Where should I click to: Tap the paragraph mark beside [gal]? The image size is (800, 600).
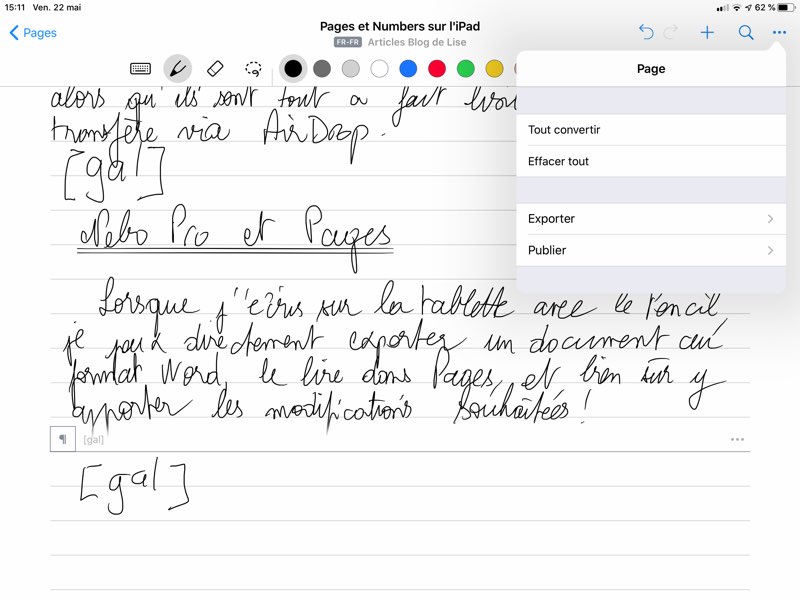tap(63, 439)
